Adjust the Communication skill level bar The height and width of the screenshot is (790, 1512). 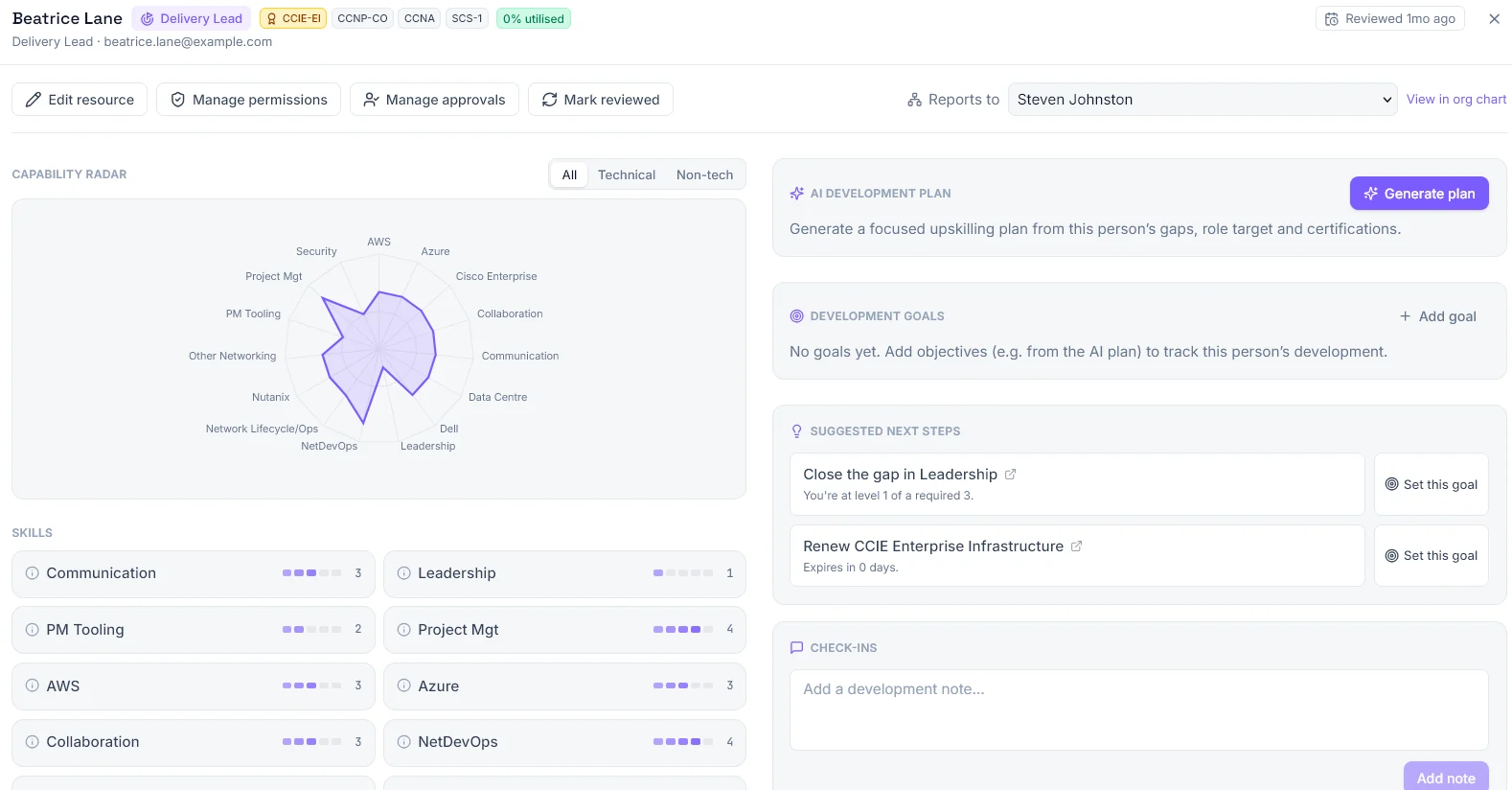point(311,573)
